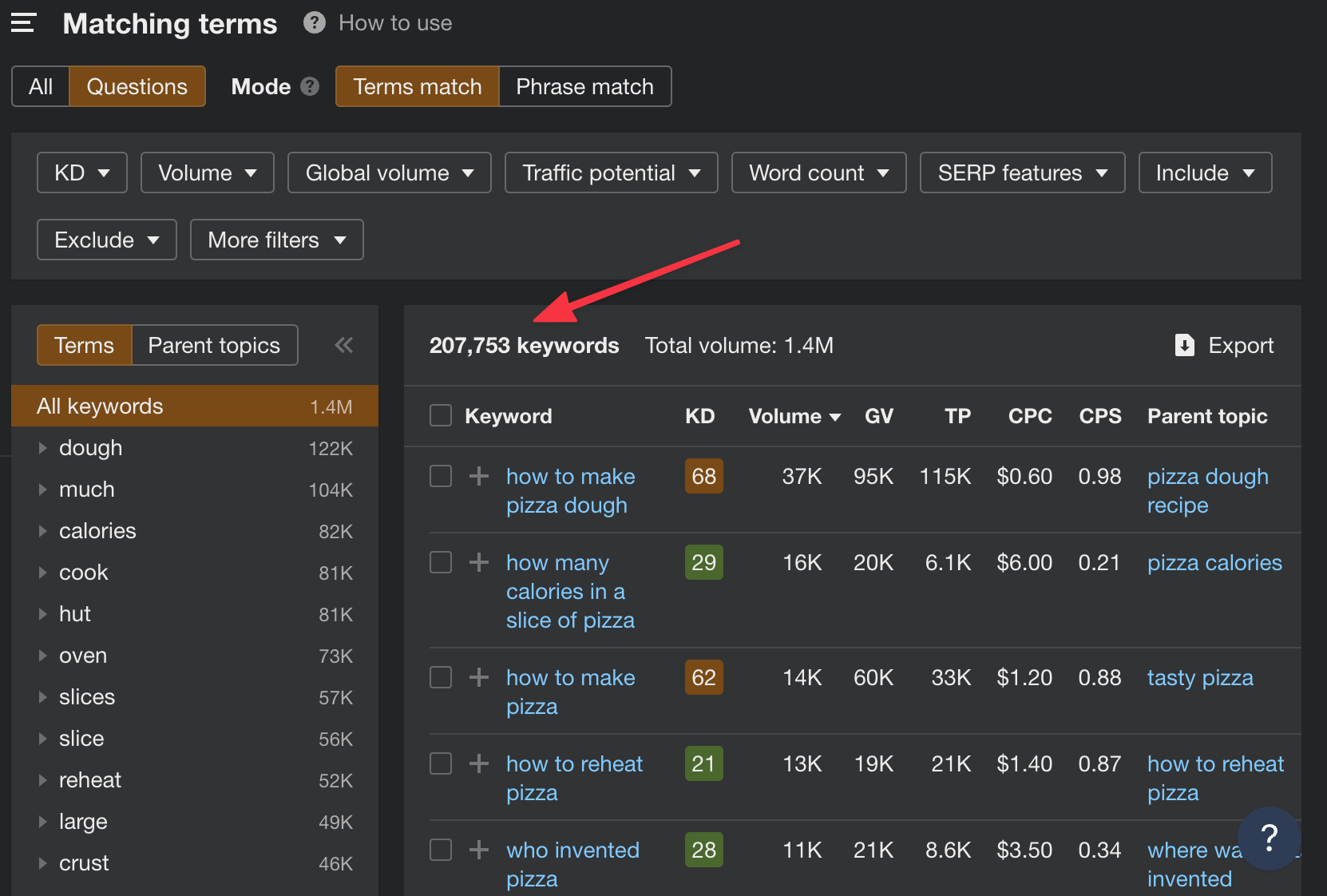
Task: Sort by the Volume column header
Action: click(794, 416)
